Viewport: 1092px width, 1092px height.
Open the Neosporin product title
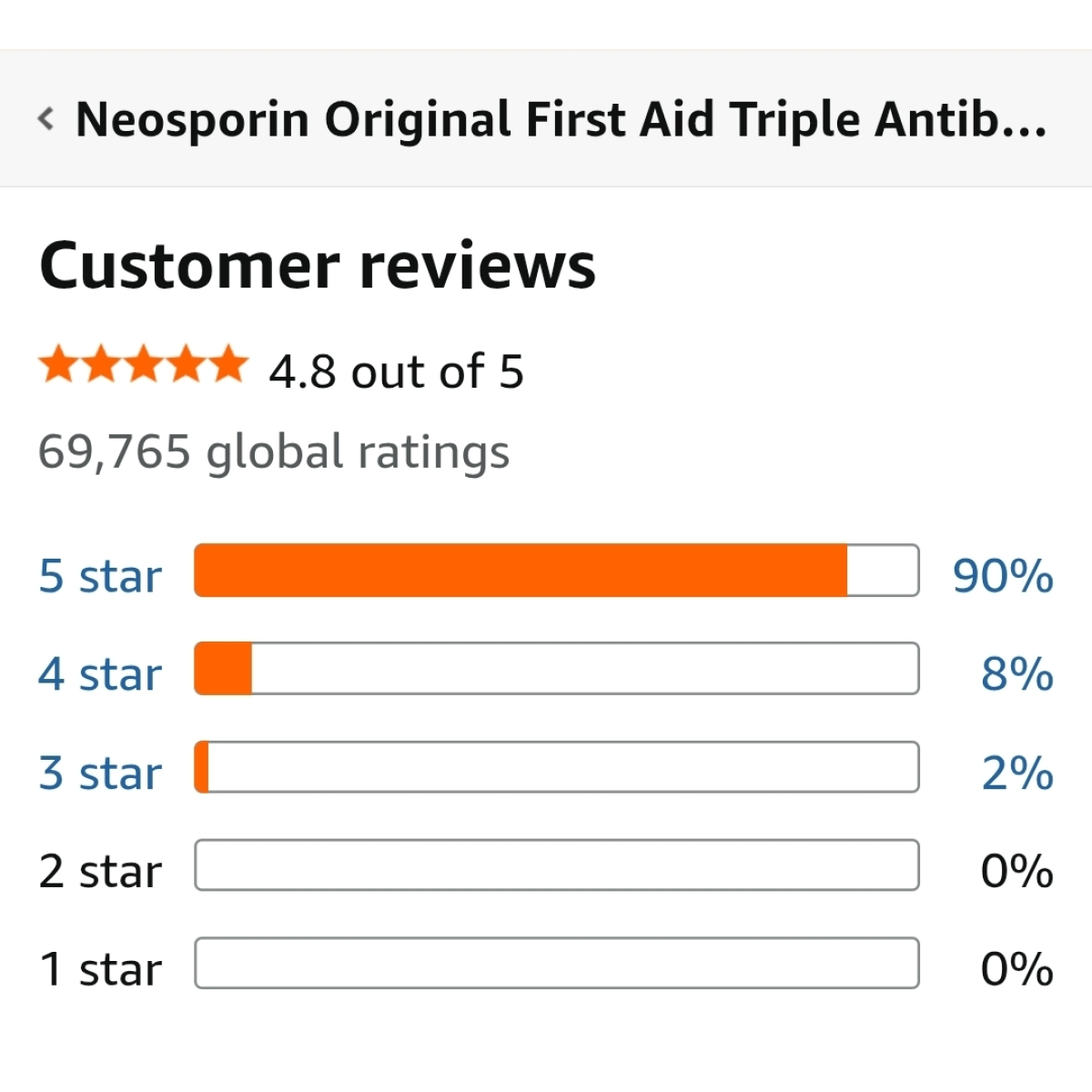(x=561, y=120)
